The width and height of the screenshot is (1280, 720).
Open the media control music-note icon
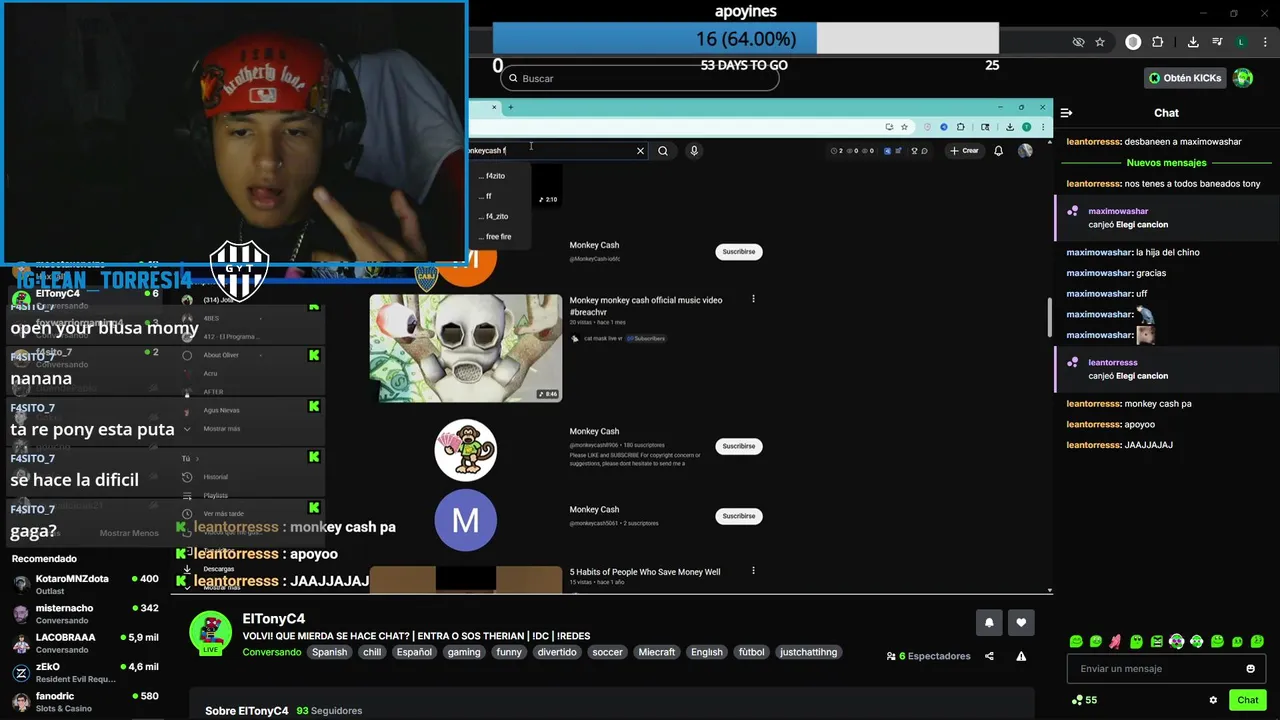1217,42
